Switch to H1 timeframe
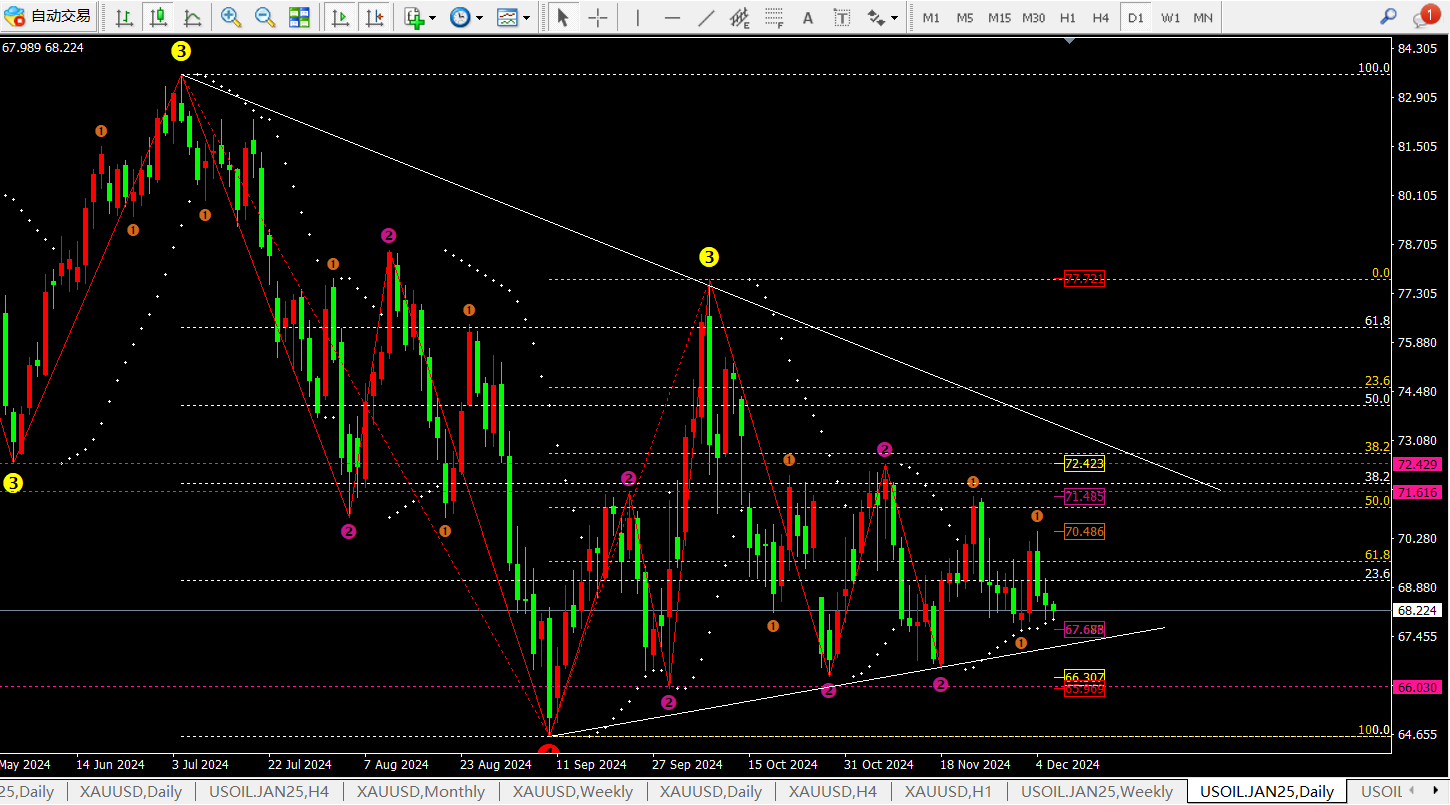This screenshot has height=805, width=1450. pyautogui.click(x=1068, y=17)
